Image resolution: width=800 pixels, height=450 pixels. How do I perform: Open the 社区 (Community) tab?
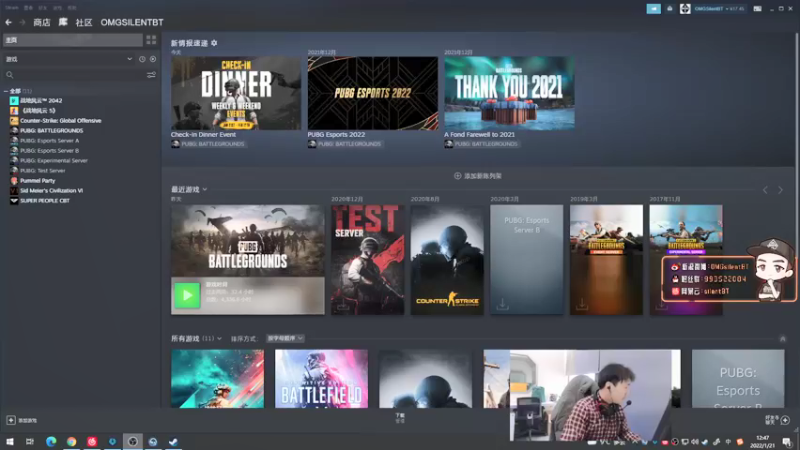tap(84, 22)
